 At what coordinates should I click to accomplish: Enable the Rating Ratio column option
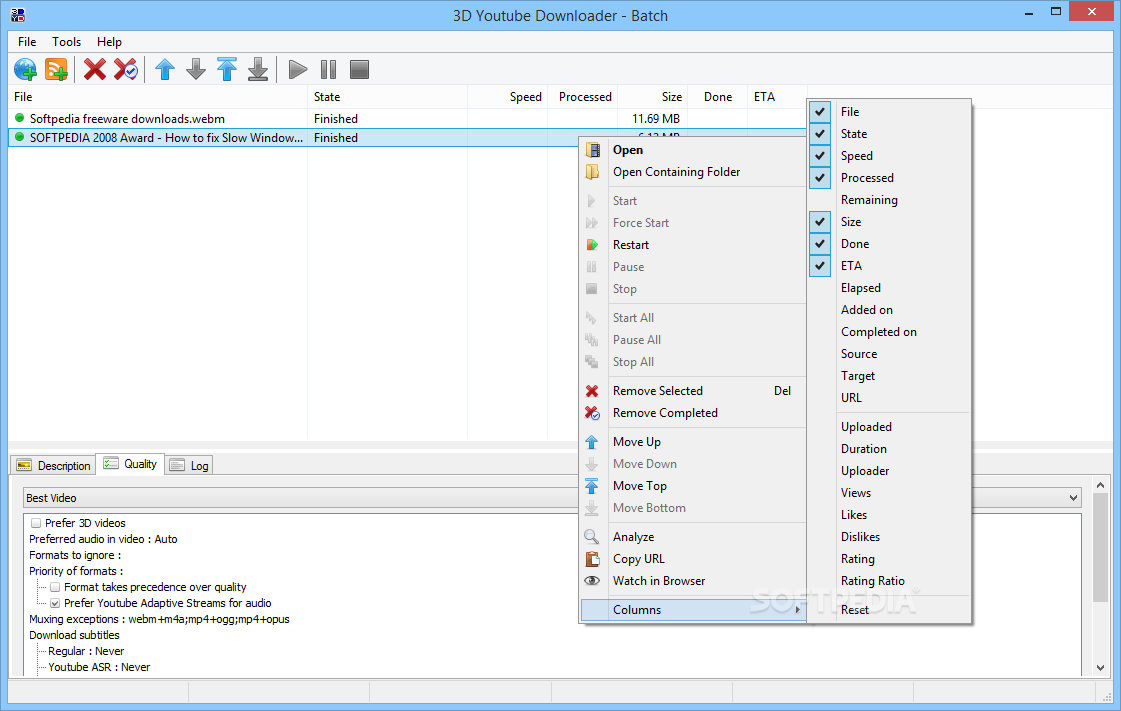coord(889,581)
